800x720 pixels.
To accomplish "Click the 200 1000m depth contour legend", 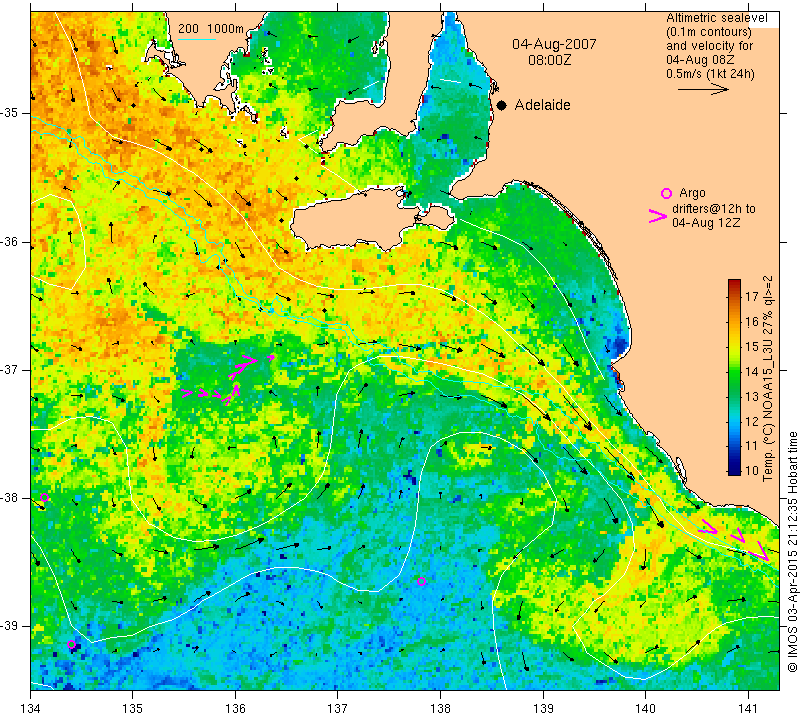I will [211, 29].
